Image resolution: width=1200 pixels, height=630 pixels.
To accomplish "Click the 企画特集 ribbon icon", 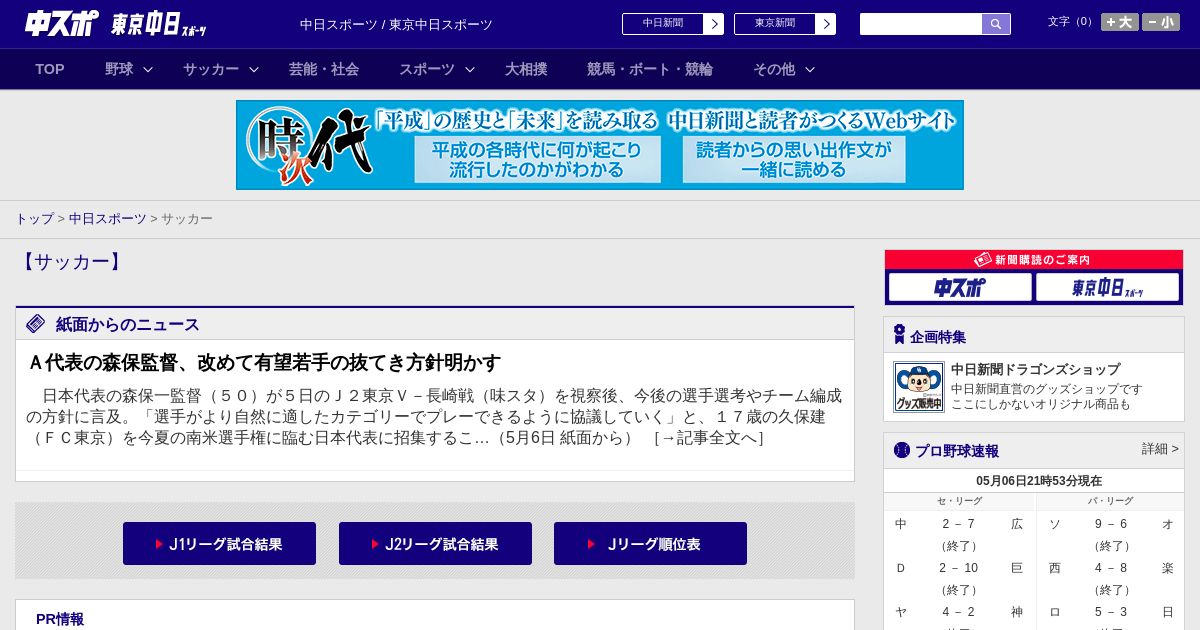I will 899,335.
